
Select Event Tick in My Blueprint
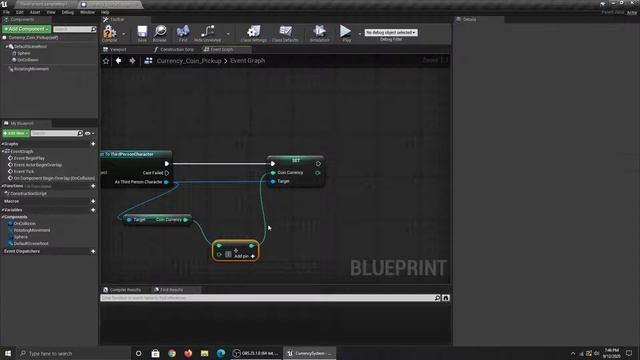[24, 172]
